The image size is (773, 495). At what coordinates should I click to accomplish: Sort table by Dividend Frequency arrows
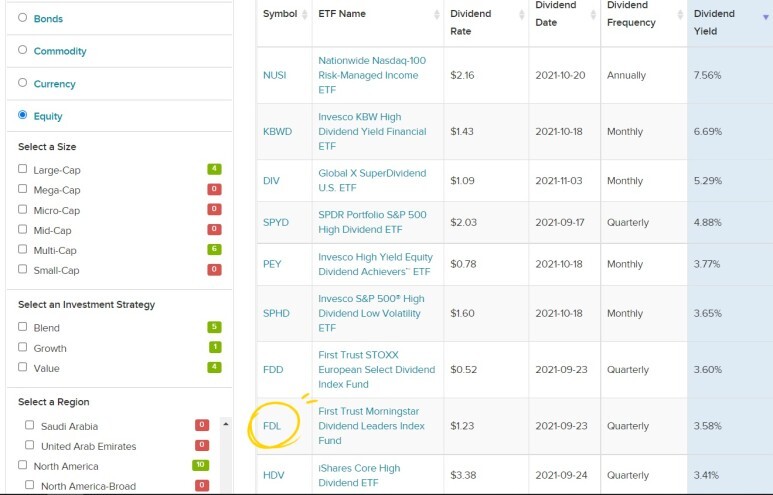pyautogui.click(x=680, y=14)
